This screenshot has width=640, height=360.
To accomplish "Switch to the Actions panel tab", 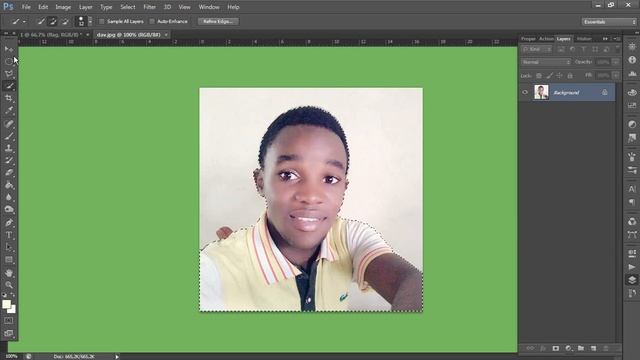I will [x=546, y=39].
